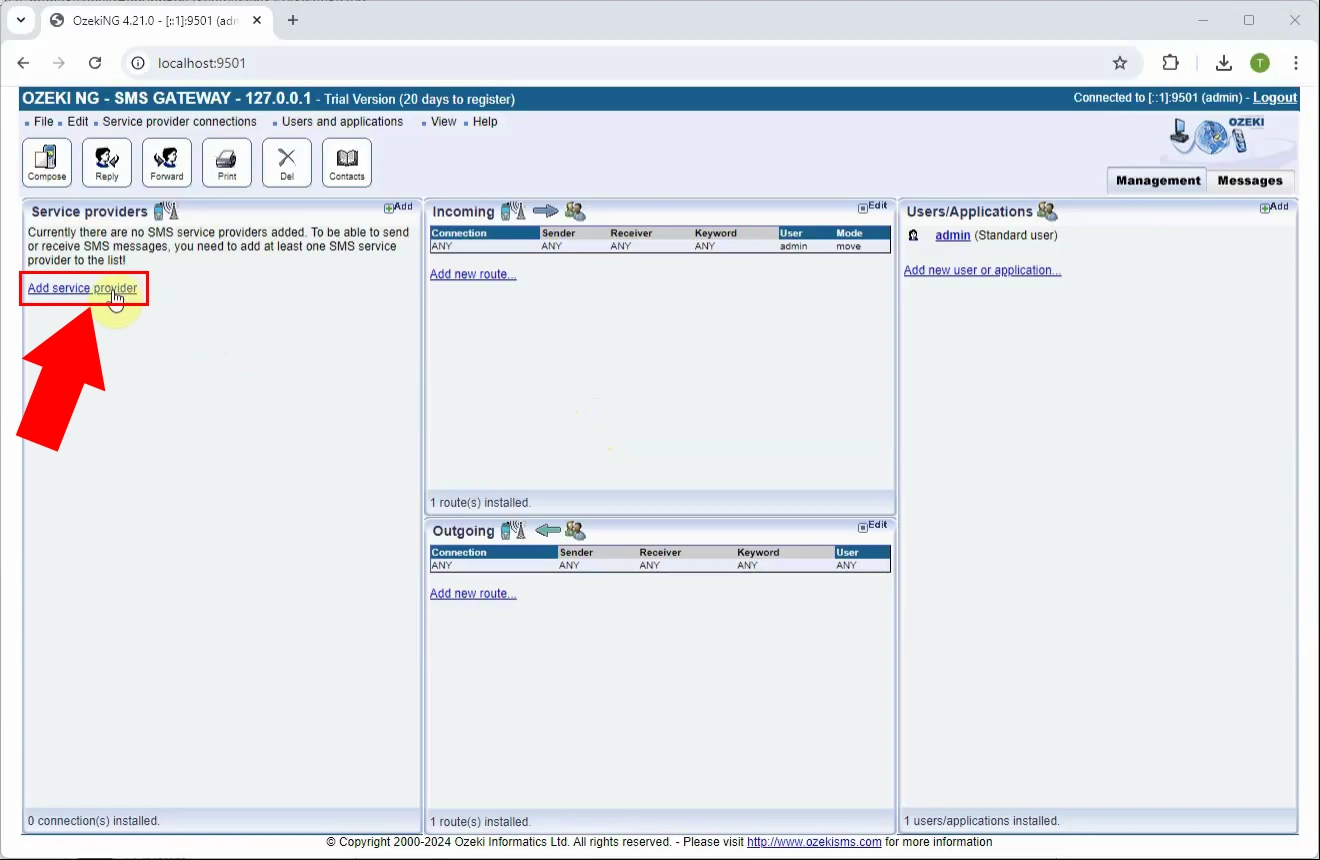The height and width of the screenshot is (860, 1320).
Task: Open browser downloads icon
Action: click(1223, 63)
